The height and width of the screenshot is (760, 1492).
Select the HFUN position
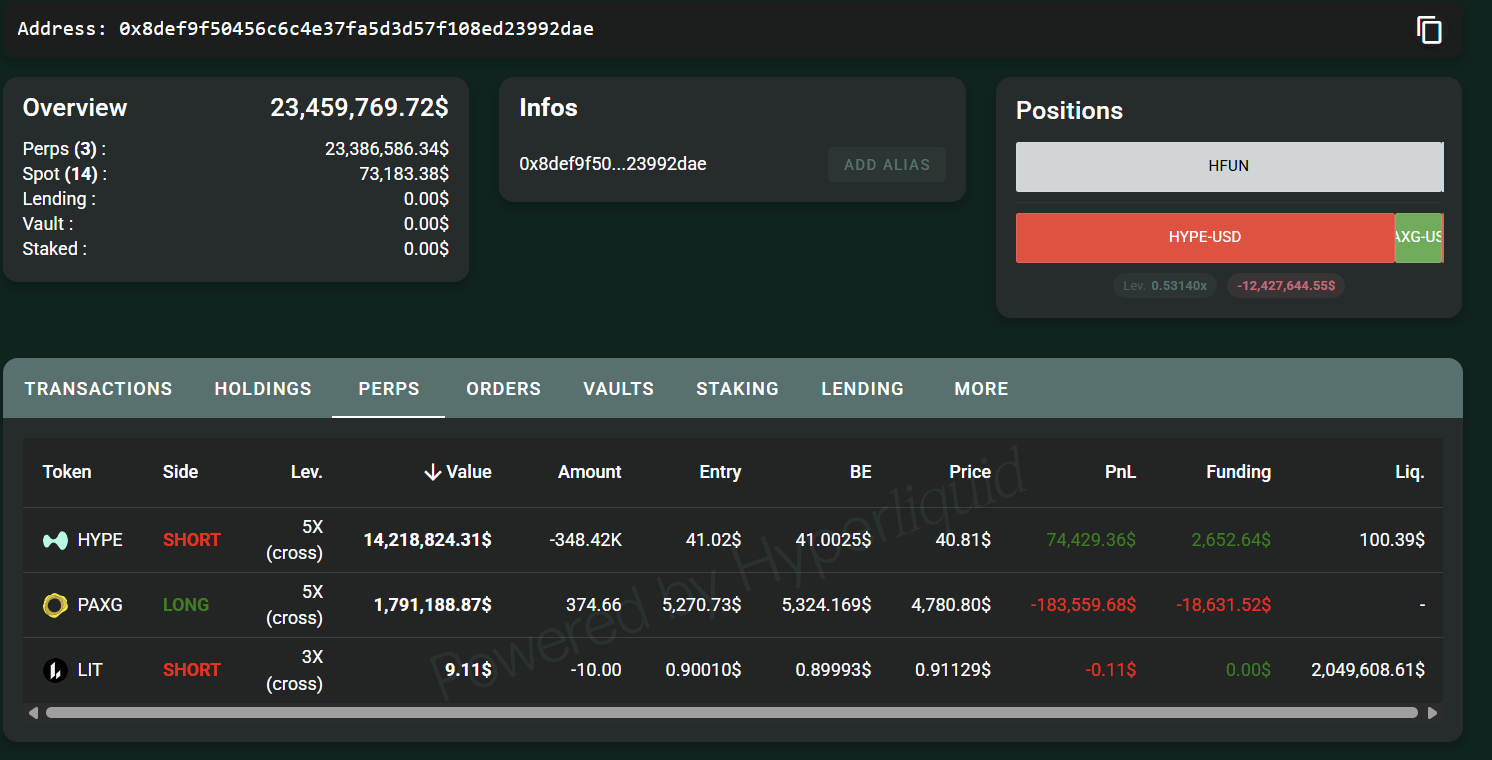tap(1229, 167)
